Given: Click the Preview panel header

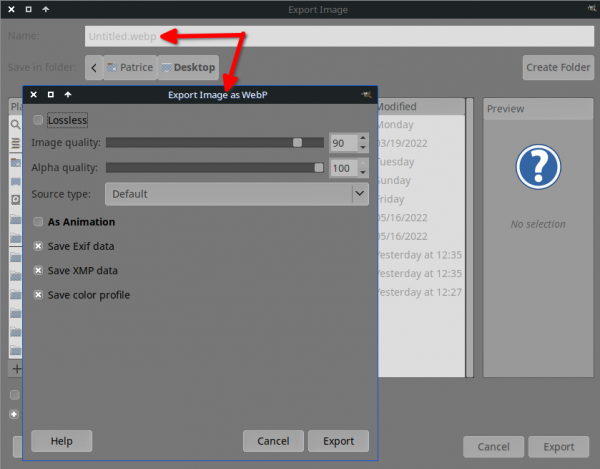Looking at the screenshot, I should pyautogui.click(x=538, y=109).
